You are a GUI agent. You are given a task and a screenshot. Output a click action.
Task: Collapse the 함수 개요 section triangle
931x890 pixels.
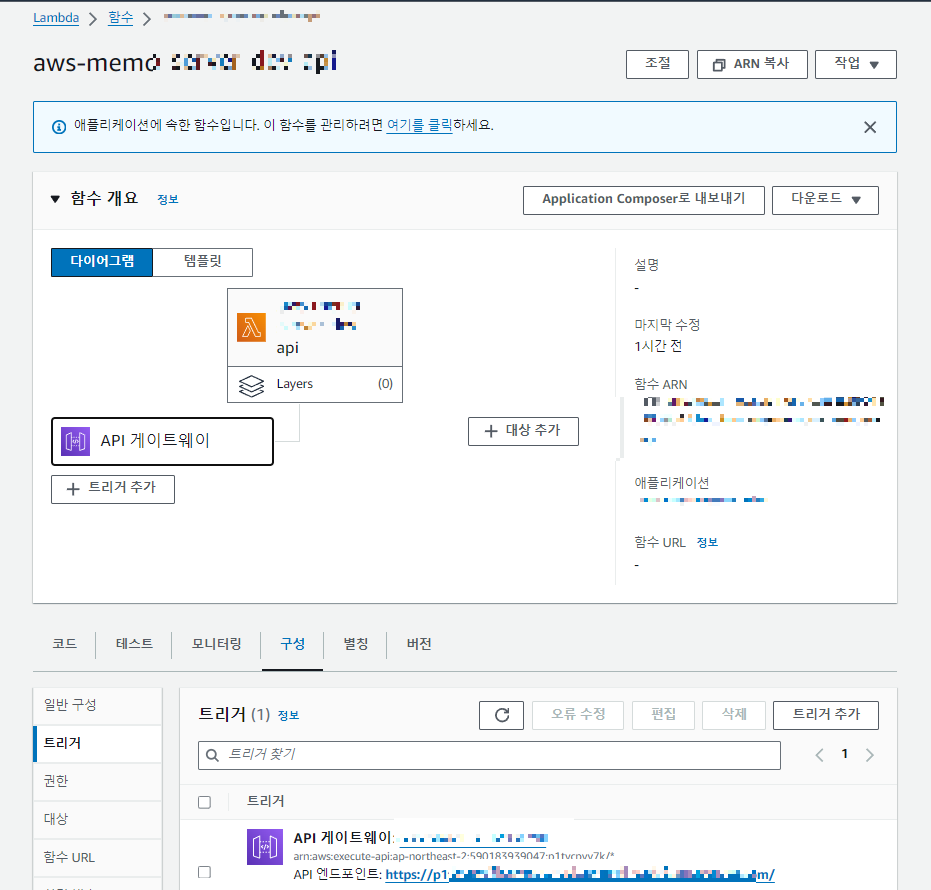(55, 199)
